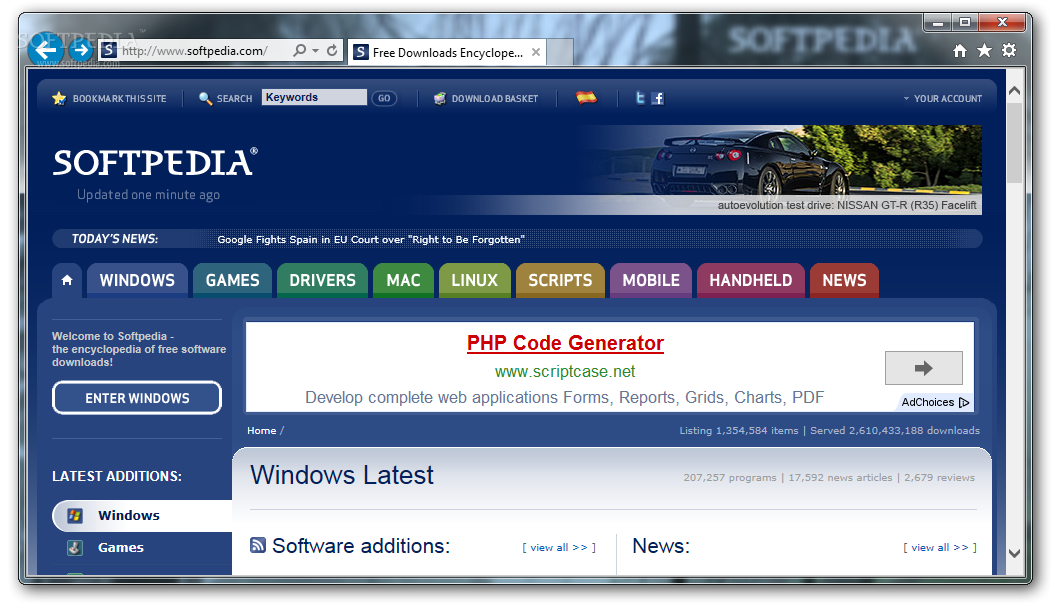Open the address bar autocomplete dropdown arrow

point(316,51)
